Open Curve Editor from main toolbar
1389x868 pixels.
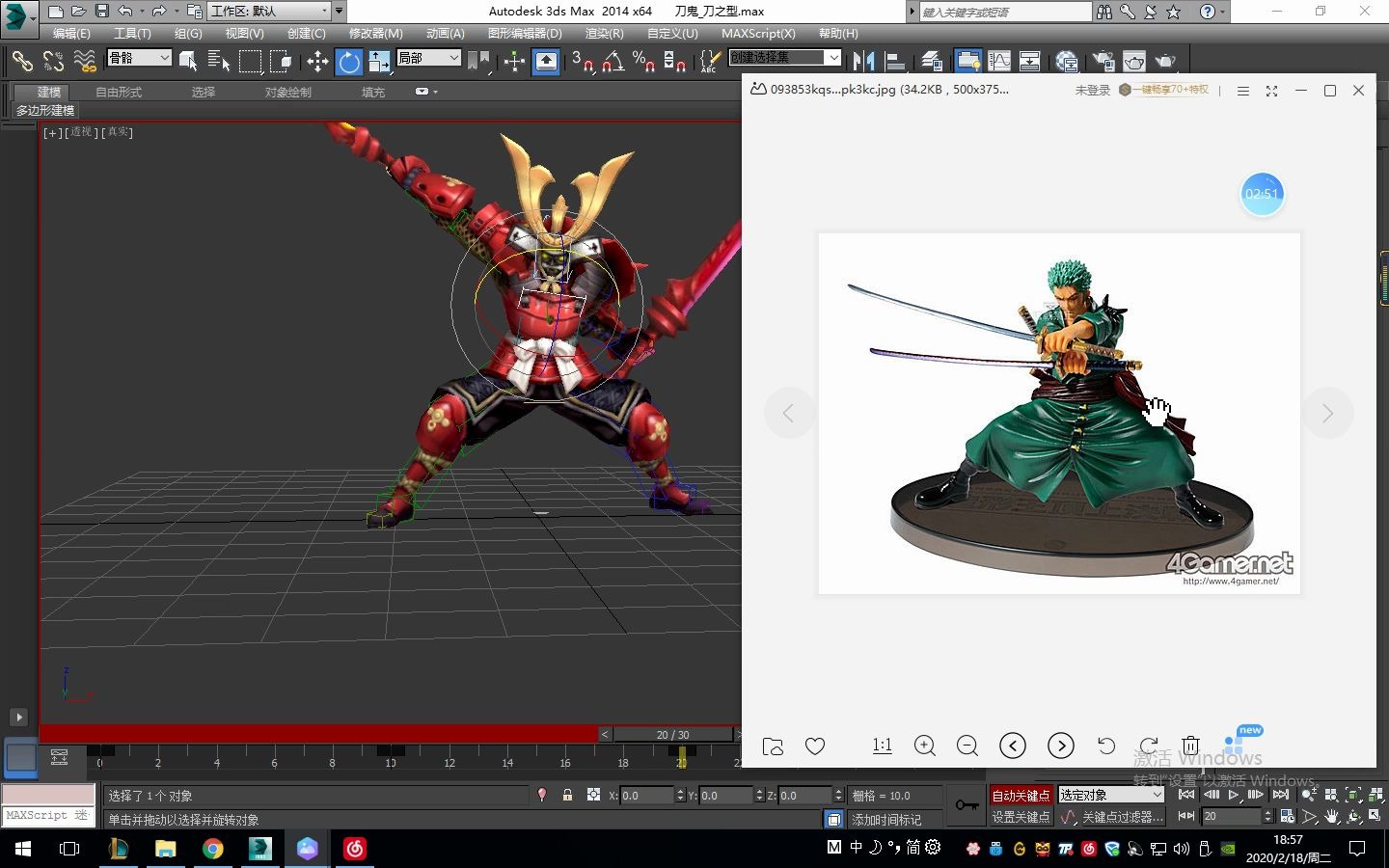999,62
